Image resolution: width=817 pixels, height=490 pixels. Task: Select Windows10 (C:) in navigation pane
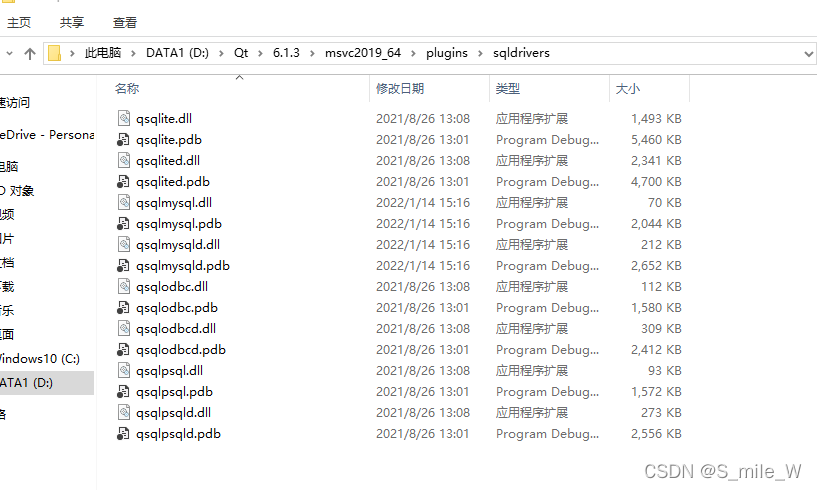pyautogui.click(x=40, y=359)
